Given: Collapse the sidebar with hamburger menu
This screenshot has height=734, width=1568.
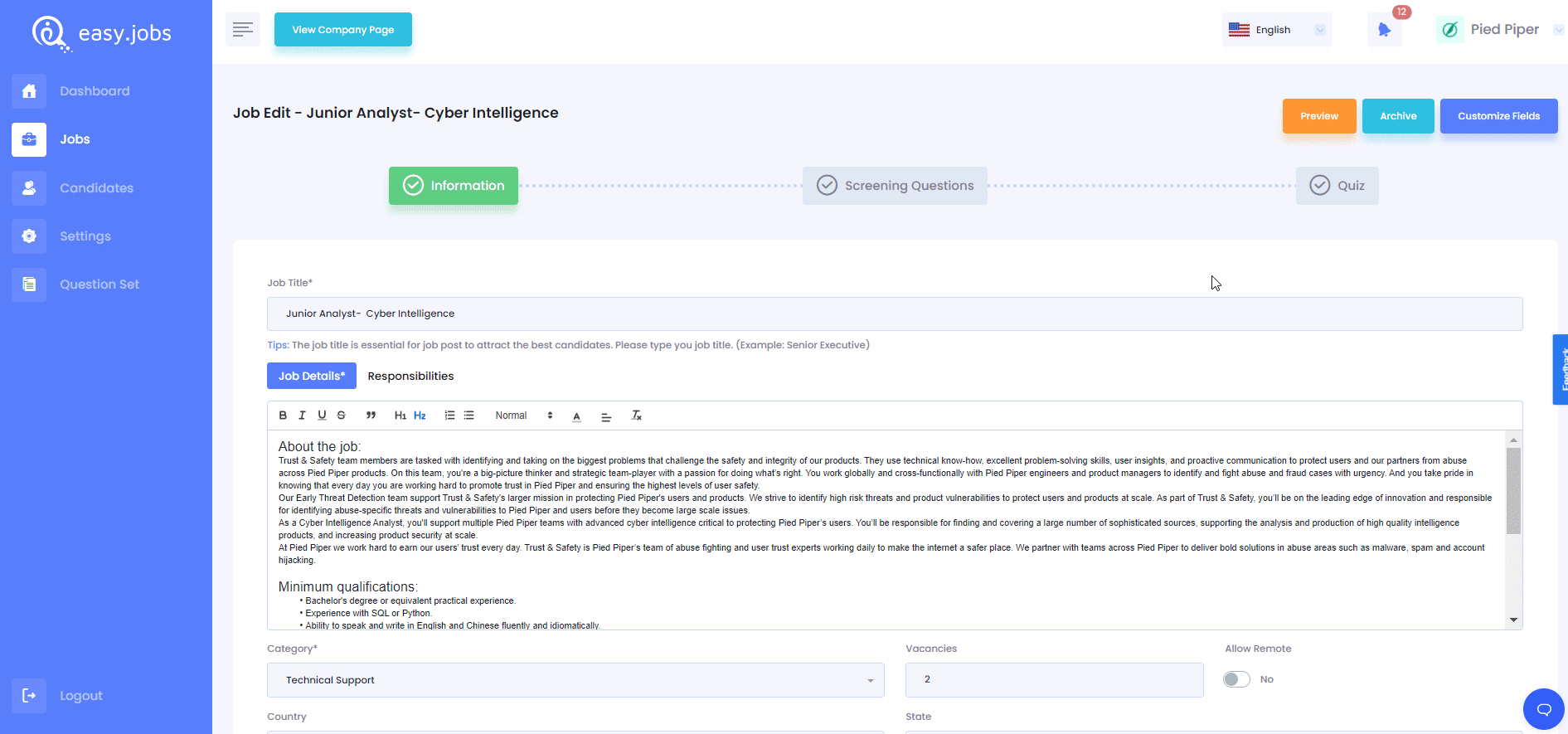Looking at the screenshot, I should pos(243,30).
